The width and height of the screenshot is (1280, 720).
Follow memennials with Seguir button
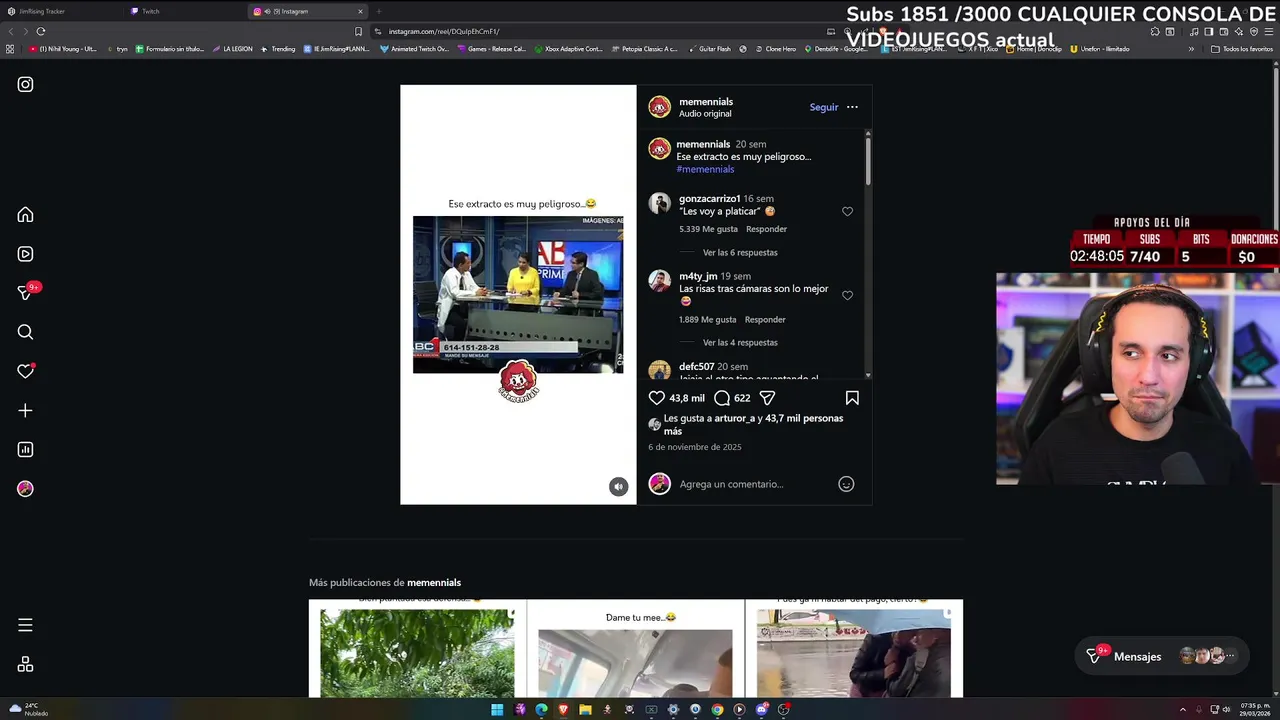pyautogui.click(x=824, y=107)
